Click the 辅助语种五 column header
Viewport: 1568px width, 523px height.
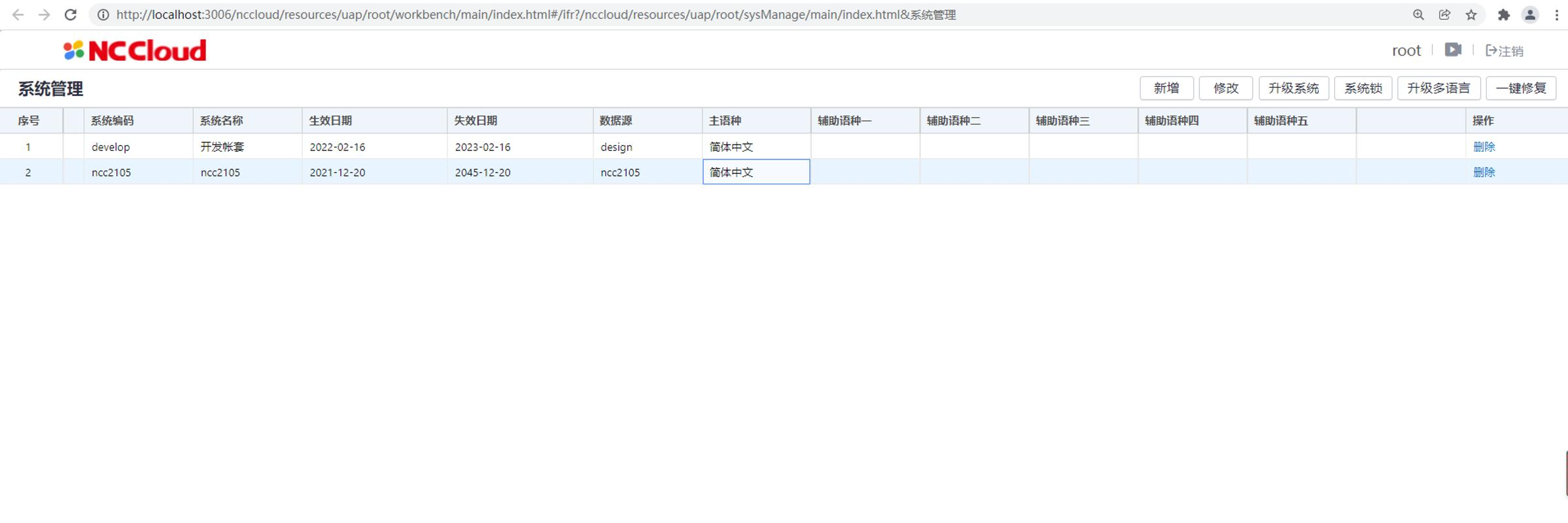click(x=1302, y=120)
